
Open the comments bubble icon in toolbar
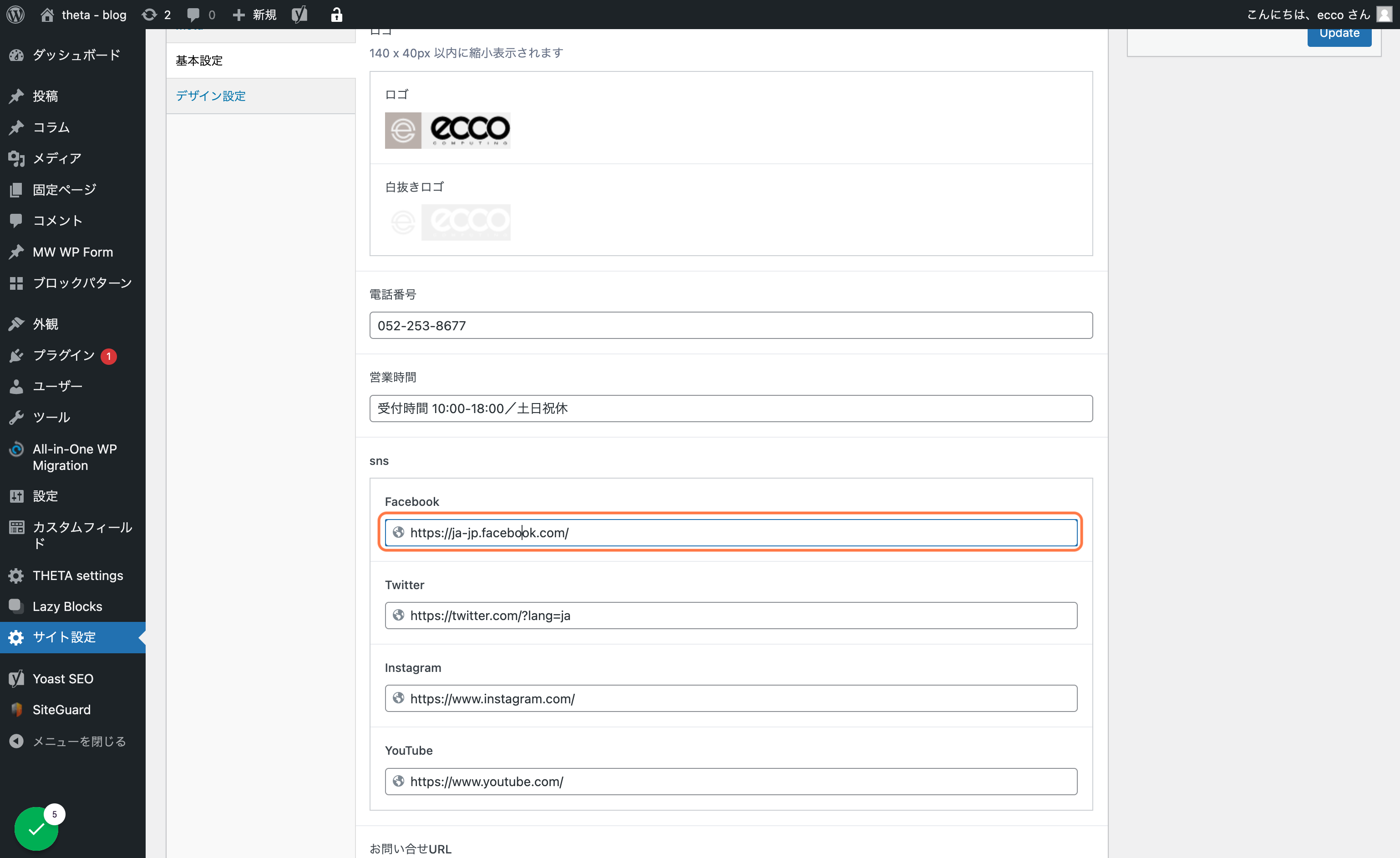pyautogui.click(x=201, y=14)
